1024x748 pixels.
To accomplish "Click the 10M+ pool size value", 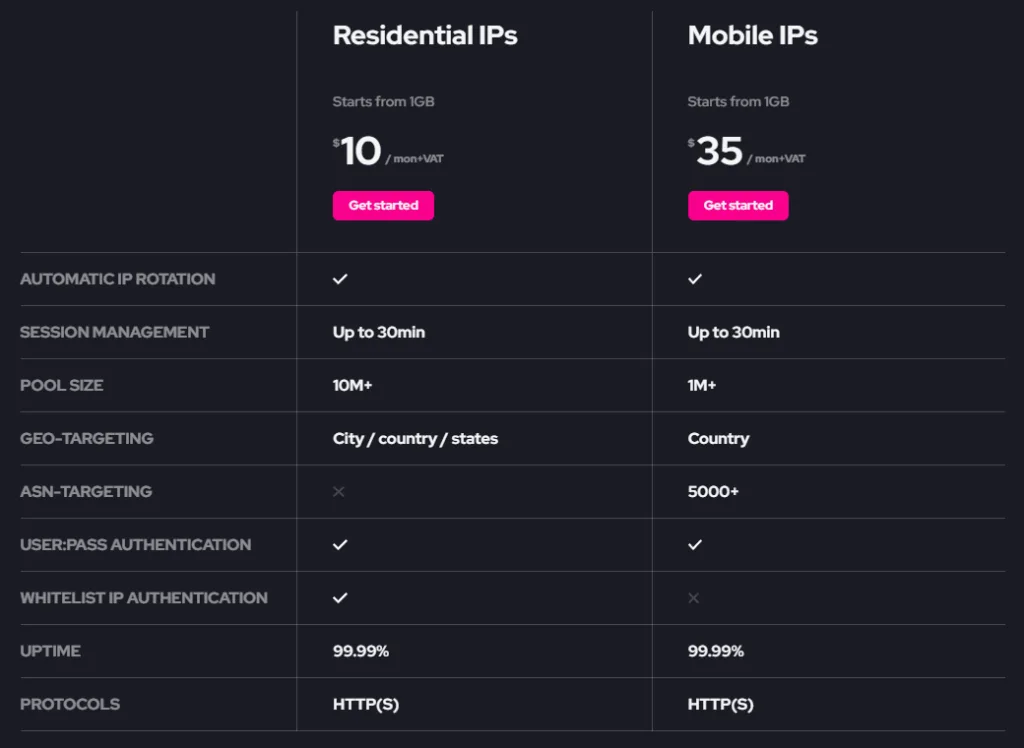I will coord(352,385).
